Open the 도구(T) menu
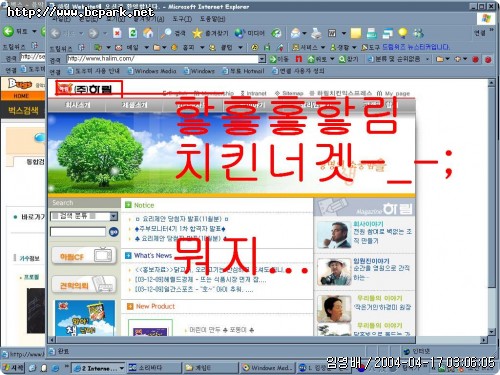 pos(182,19)
